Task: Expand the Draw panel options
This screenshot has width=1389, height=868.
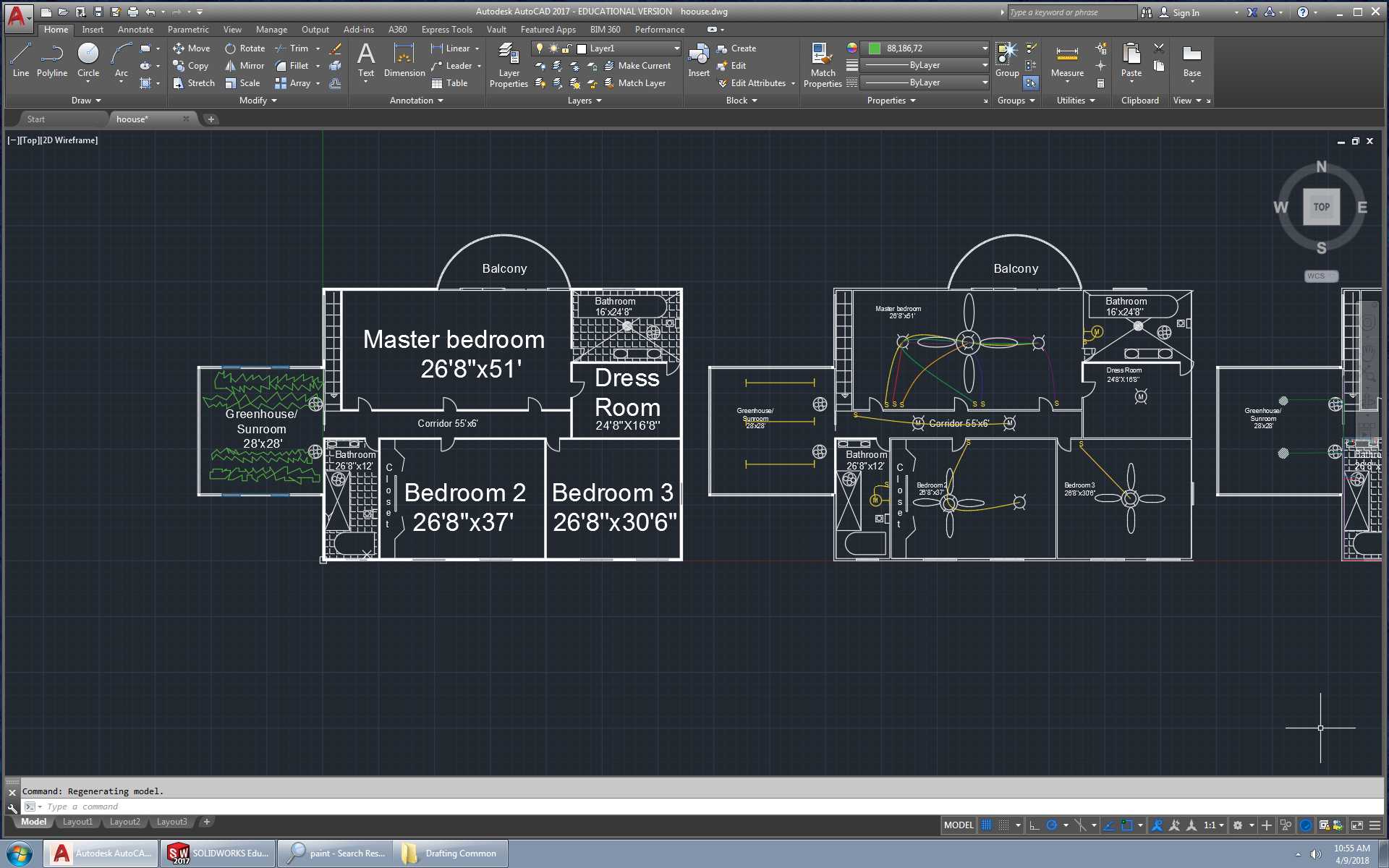Action: [x=86, y=101]
